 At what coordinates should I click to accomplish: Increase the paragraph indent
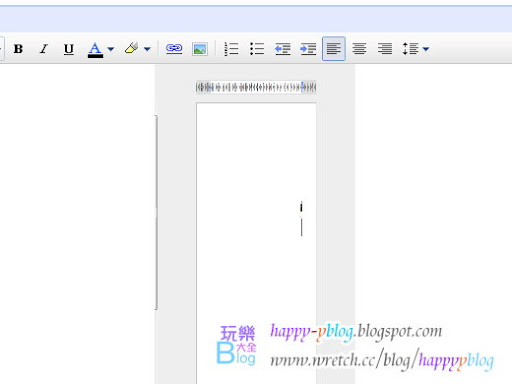(308, 49)
